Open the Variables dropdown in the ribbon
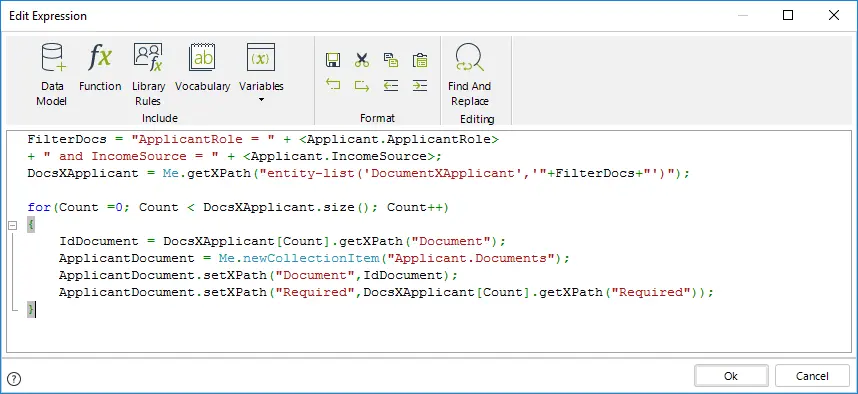The height and width of the screenshot is (394, 858). coord(261,74)
